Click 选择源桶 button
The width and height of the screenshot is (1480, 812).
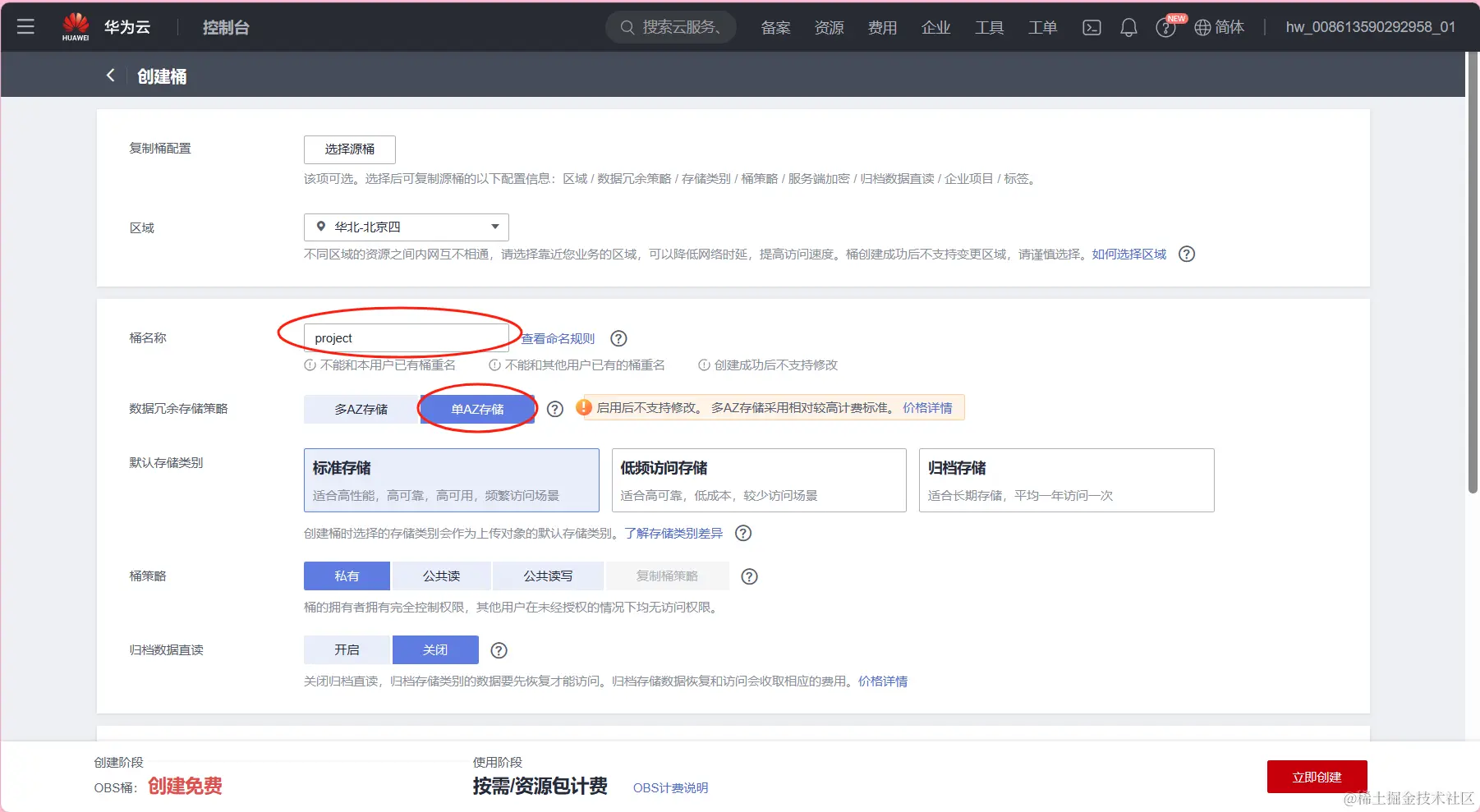coord(350,149)
